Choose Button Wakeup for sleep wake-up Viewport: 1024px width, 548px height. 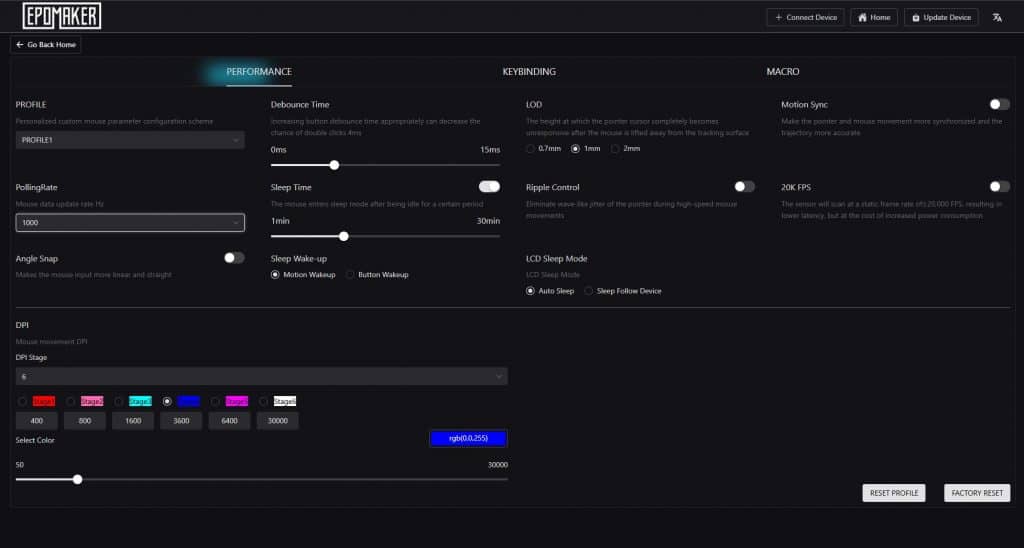click(350, 275)
